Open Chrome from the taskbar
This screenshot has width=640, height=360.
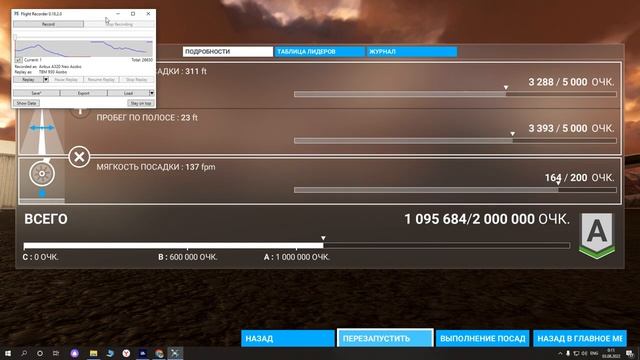(159, 353)
